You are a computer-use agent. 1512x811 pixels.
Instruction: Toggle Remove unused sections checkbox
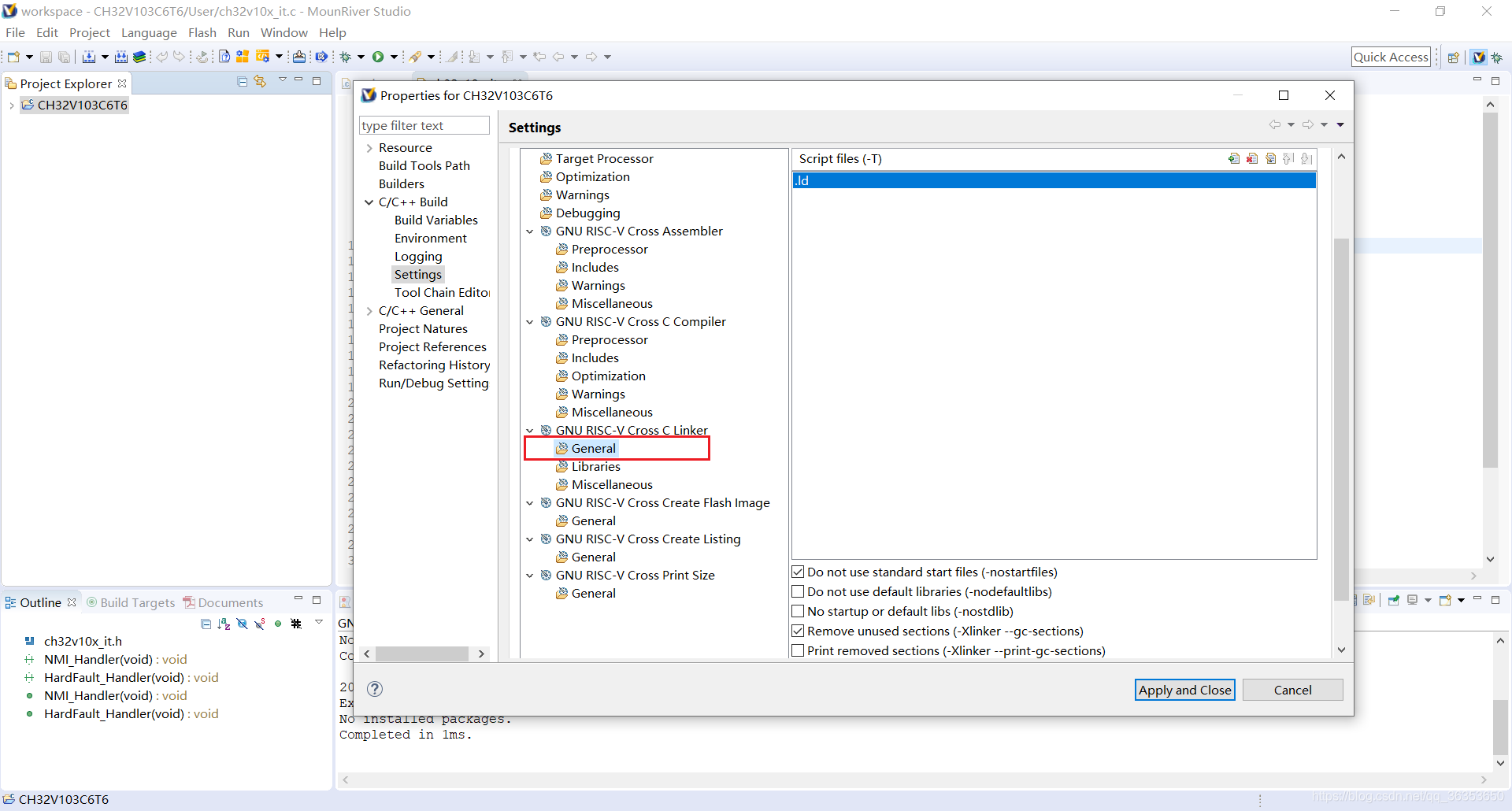pos(798,631)
